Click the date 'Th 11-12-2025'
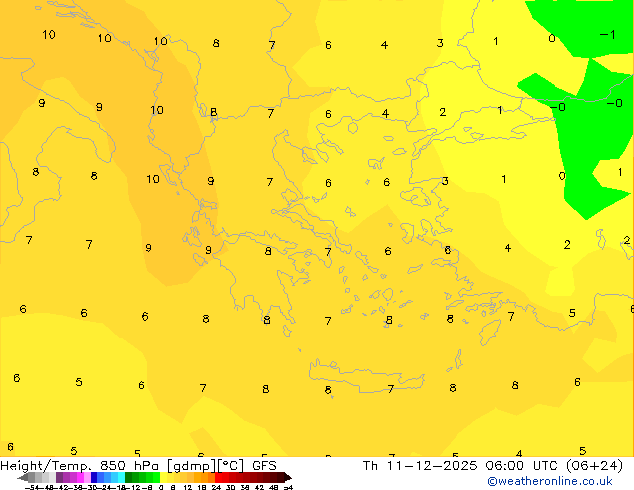The height and width of the screenshot is (490, 634). (x=420, y=466)
